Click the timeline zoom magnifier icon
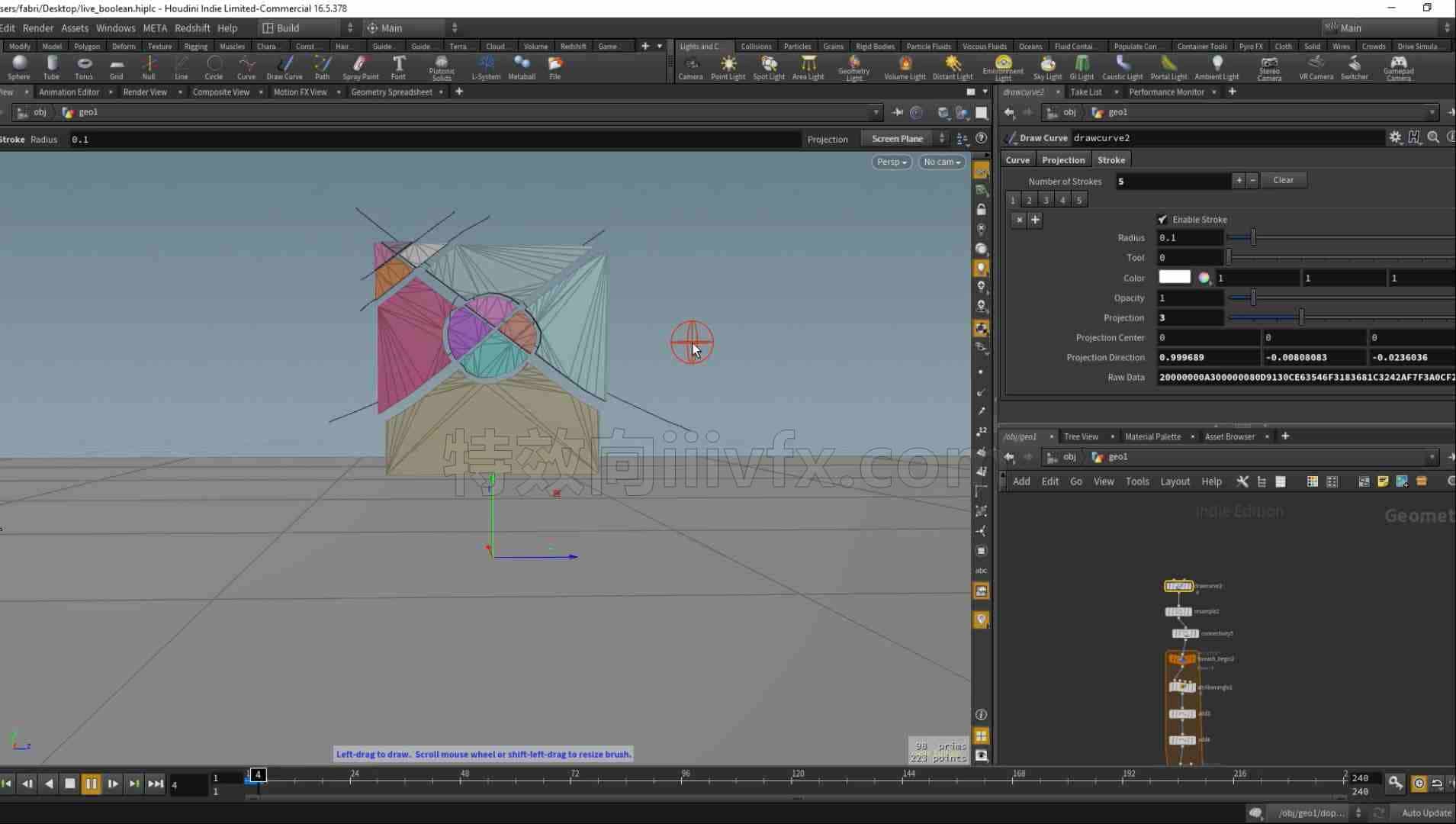This screenshot has height=824, width=1456. (1395, 783)
